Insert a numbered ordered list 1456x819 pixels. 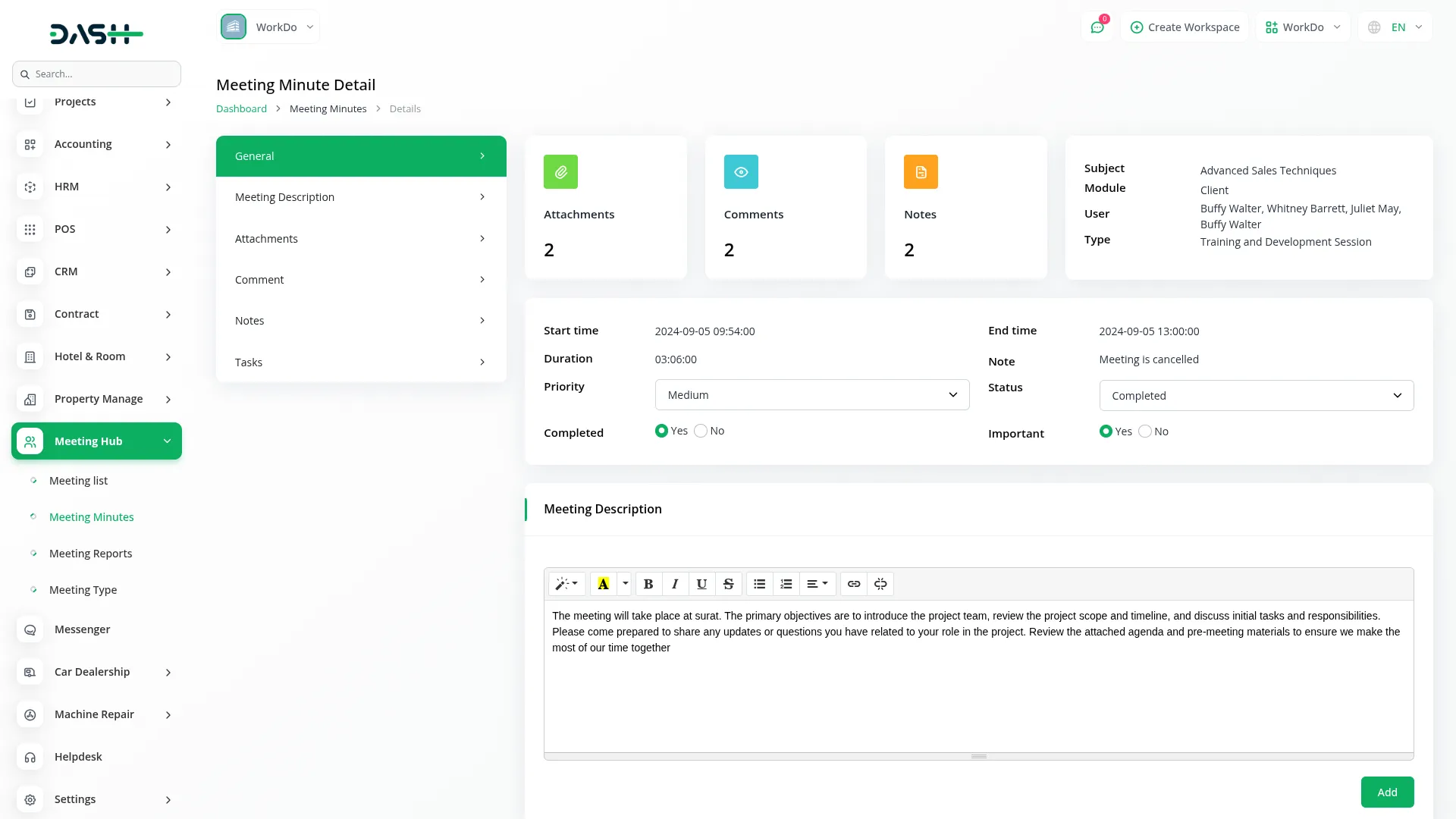pos(786,584)
